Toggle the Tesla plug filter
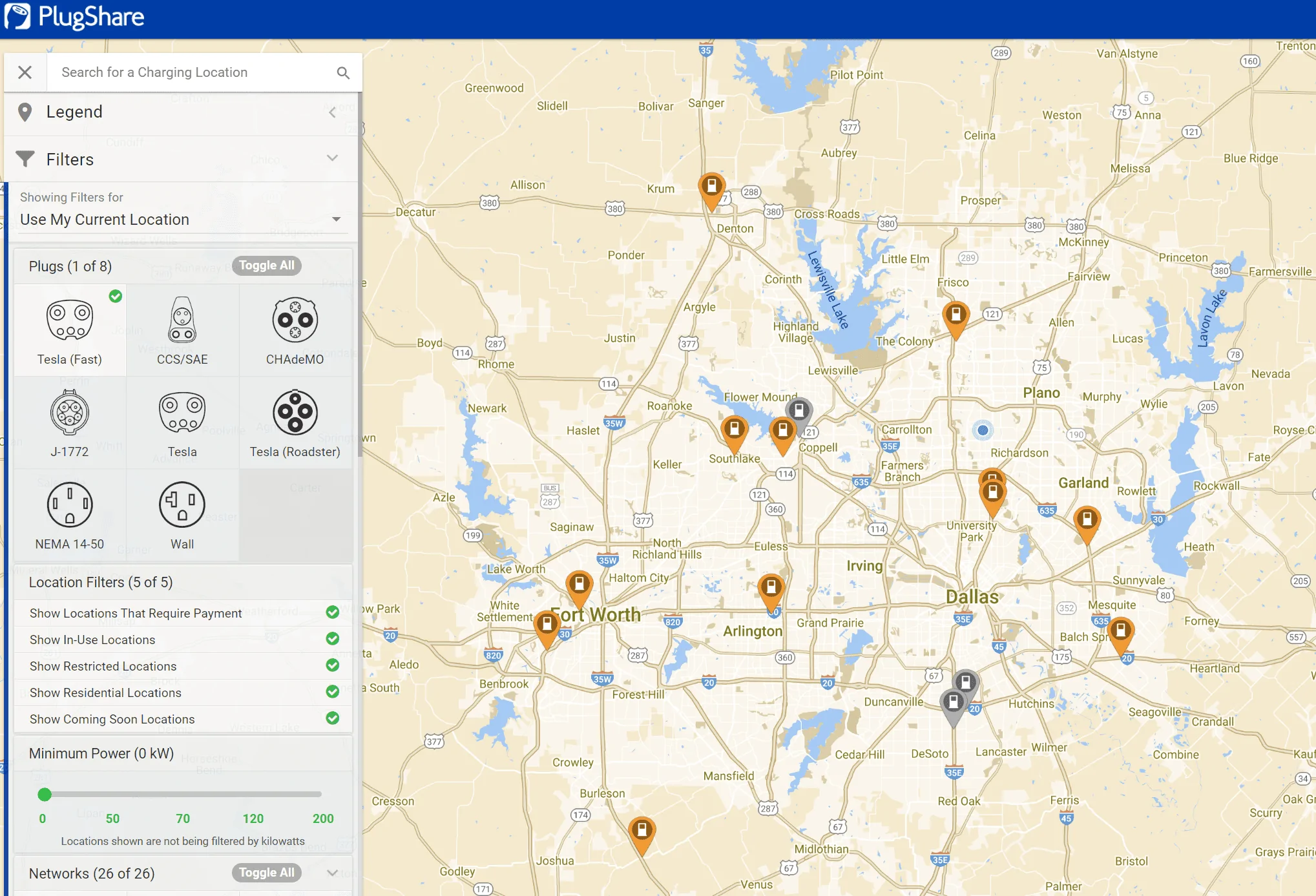Viewport: 1316px width, 896px height. (x=182, y=423)
